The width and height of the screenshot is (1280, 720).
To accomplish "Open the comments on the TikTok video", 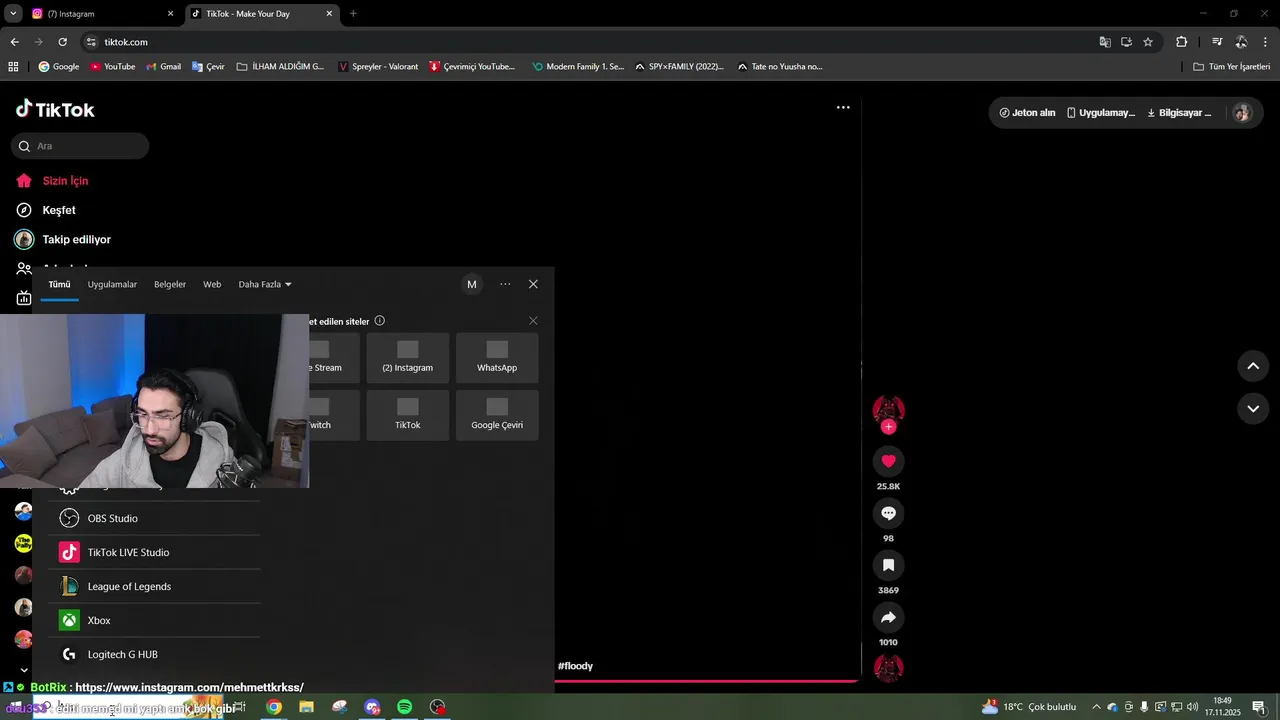I will pos(888,513).
